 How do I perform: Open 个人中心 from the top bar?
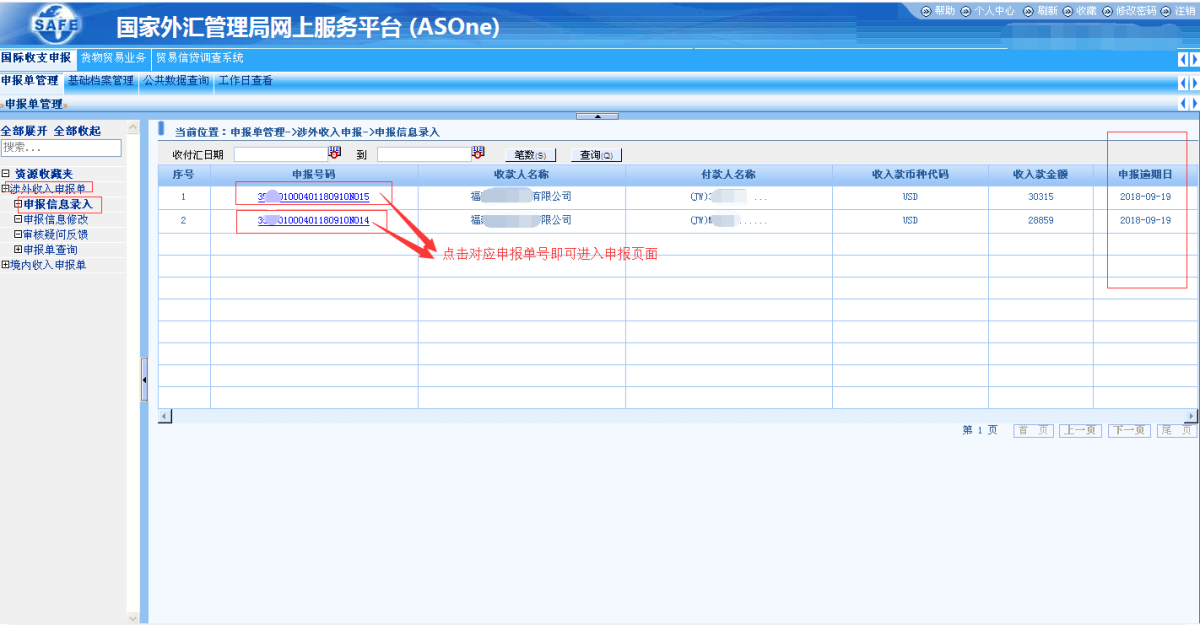tap(966, 11)
